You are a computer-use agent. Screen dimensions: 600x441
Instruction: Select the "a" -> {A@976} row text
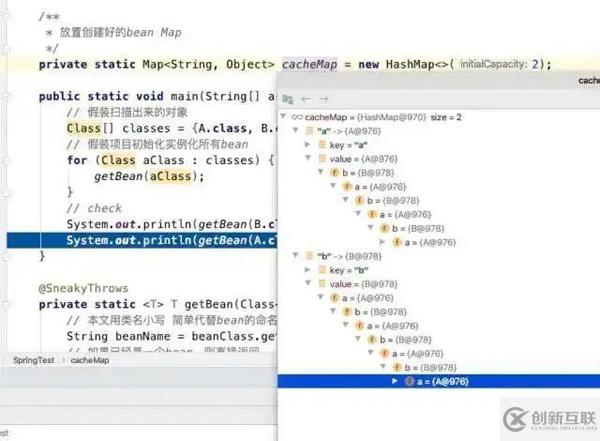point(349,131)
